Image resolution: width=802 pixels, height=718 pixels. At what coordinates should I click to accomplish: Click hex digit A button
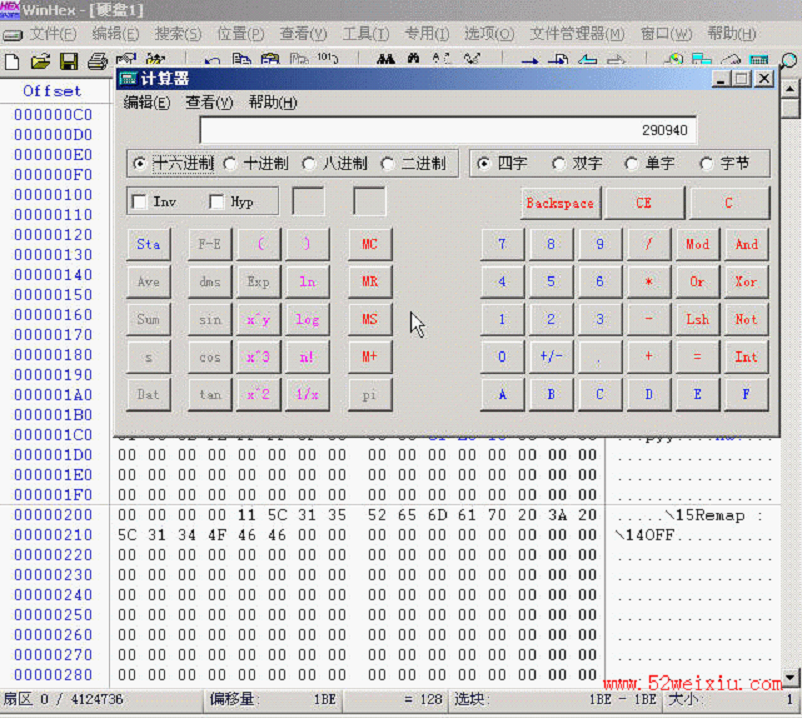pos(502,394)
